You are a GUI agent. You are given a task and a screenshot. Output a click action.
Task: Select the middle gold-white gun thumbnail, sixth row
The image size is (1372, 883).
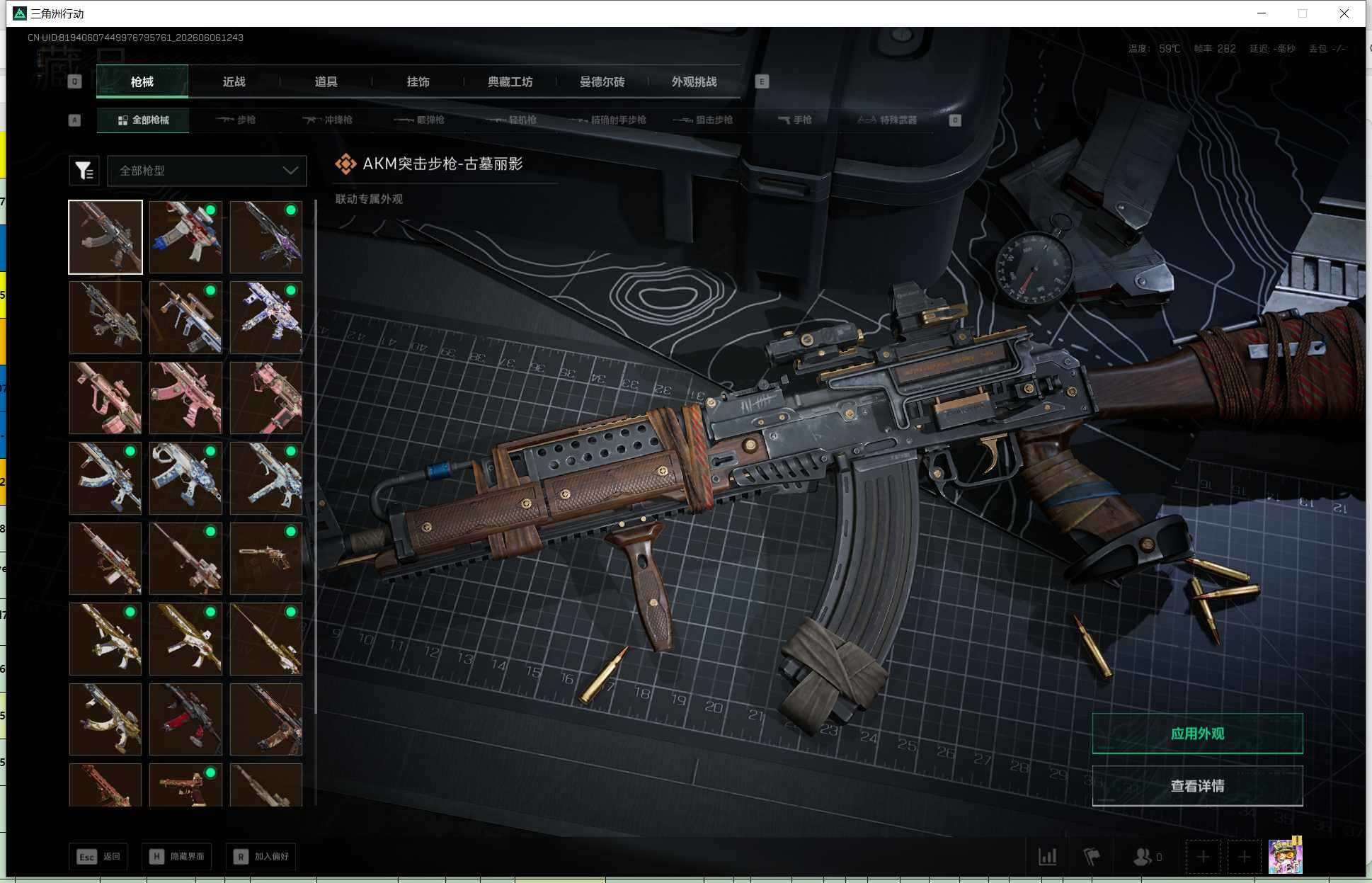pyautogui.click(x=185, y=639)
